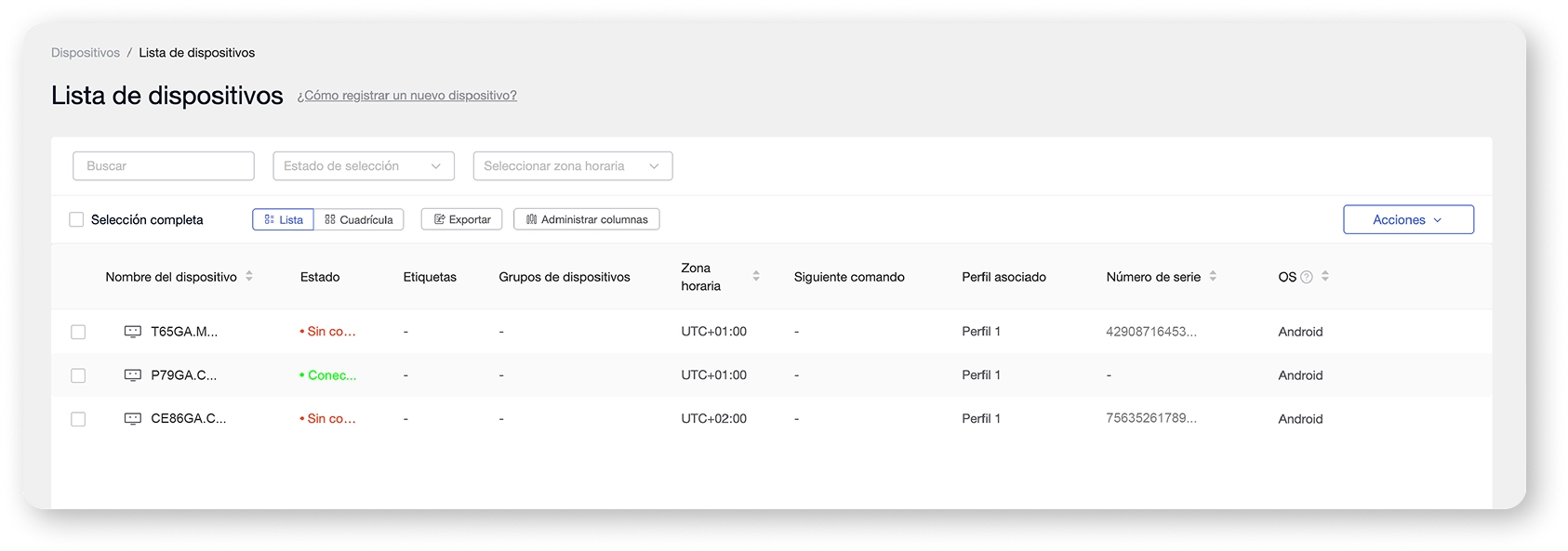This screenshot has height=551, width=1568.
Task: Click the Buscar search field
Action: pos(164,166)
